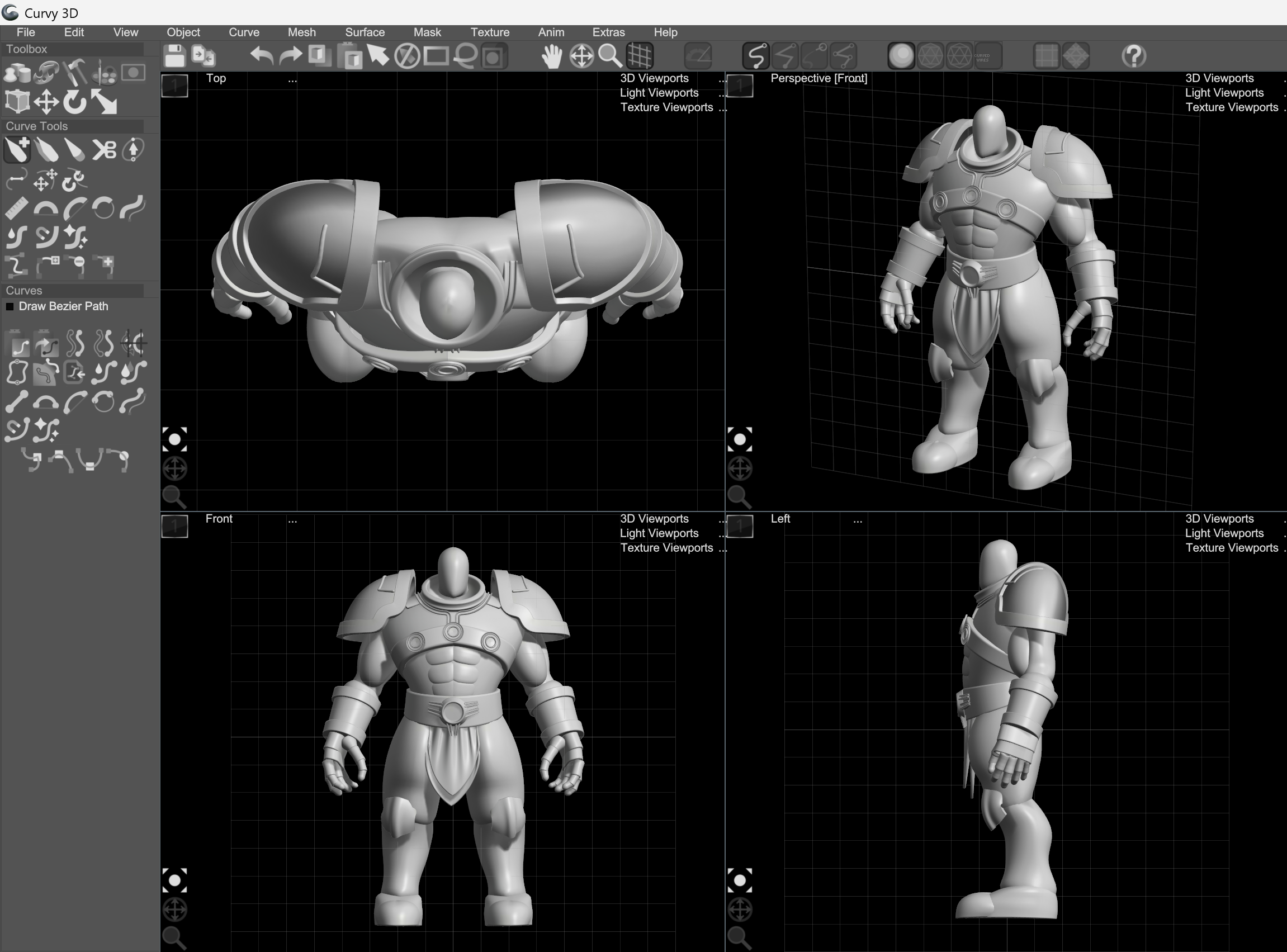1287x952 pixels.
Task: Collapse the Toolbox panel header
Action: point(72,50)
